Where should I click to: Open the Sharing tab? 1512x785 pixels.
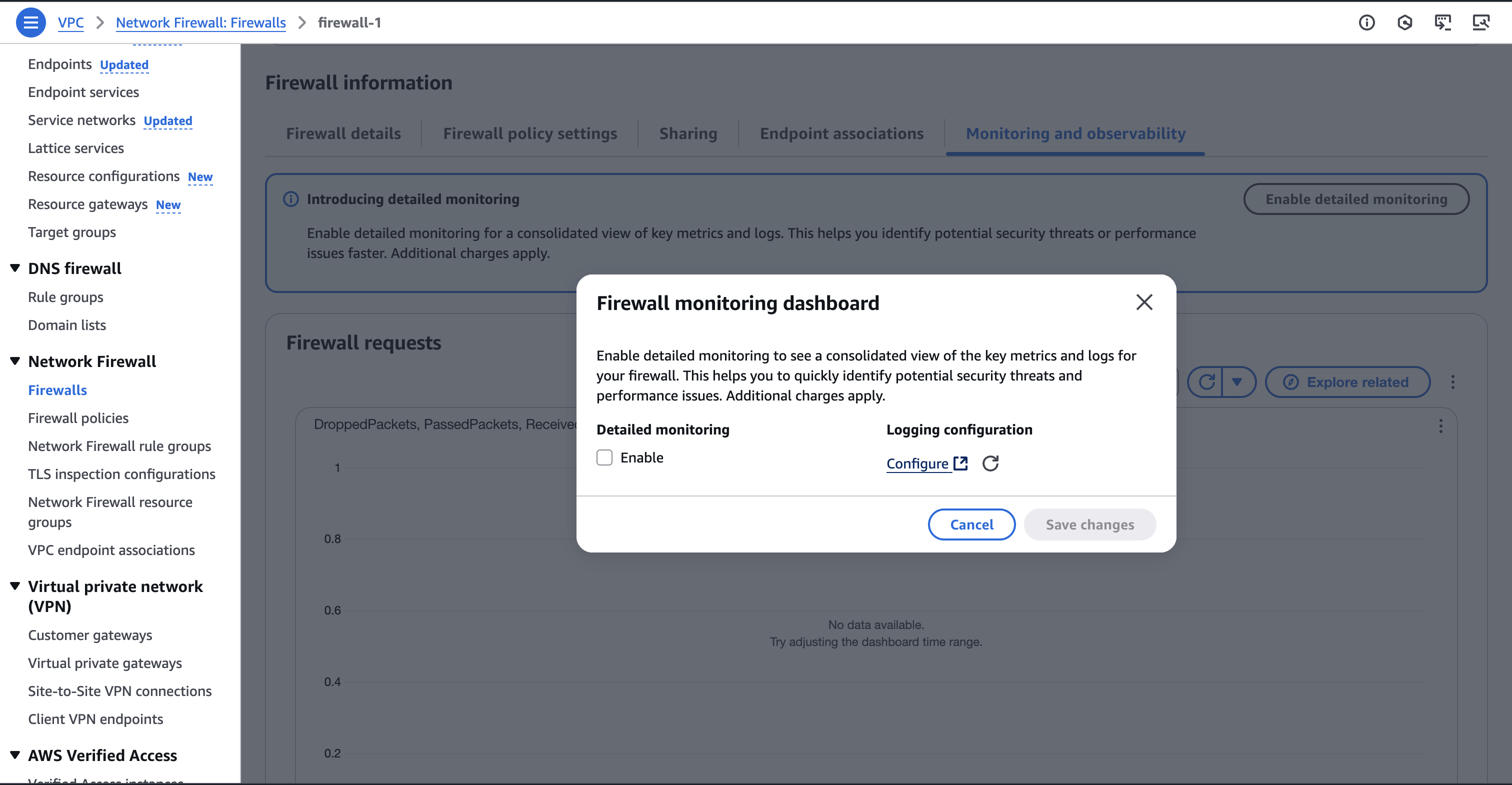(688, 133)
